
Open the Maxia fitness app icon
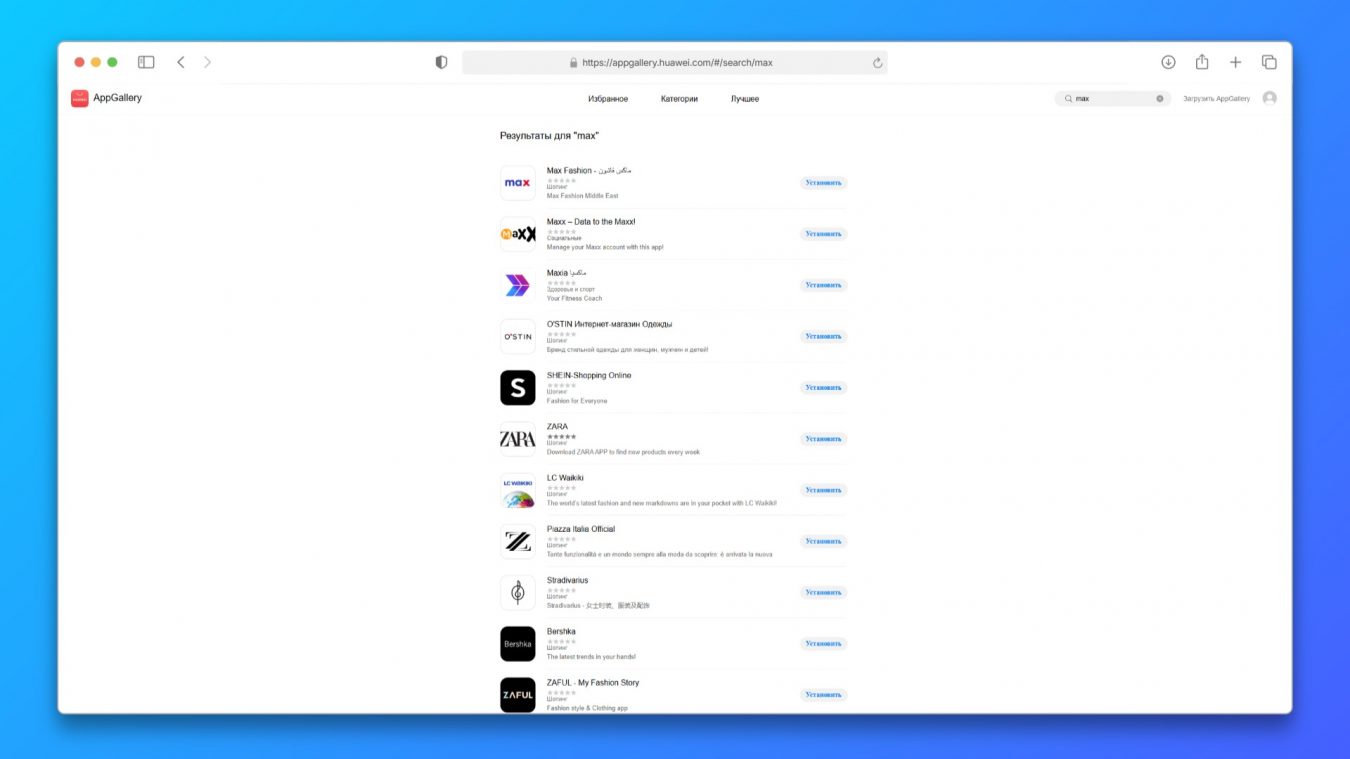click(518, 285)
